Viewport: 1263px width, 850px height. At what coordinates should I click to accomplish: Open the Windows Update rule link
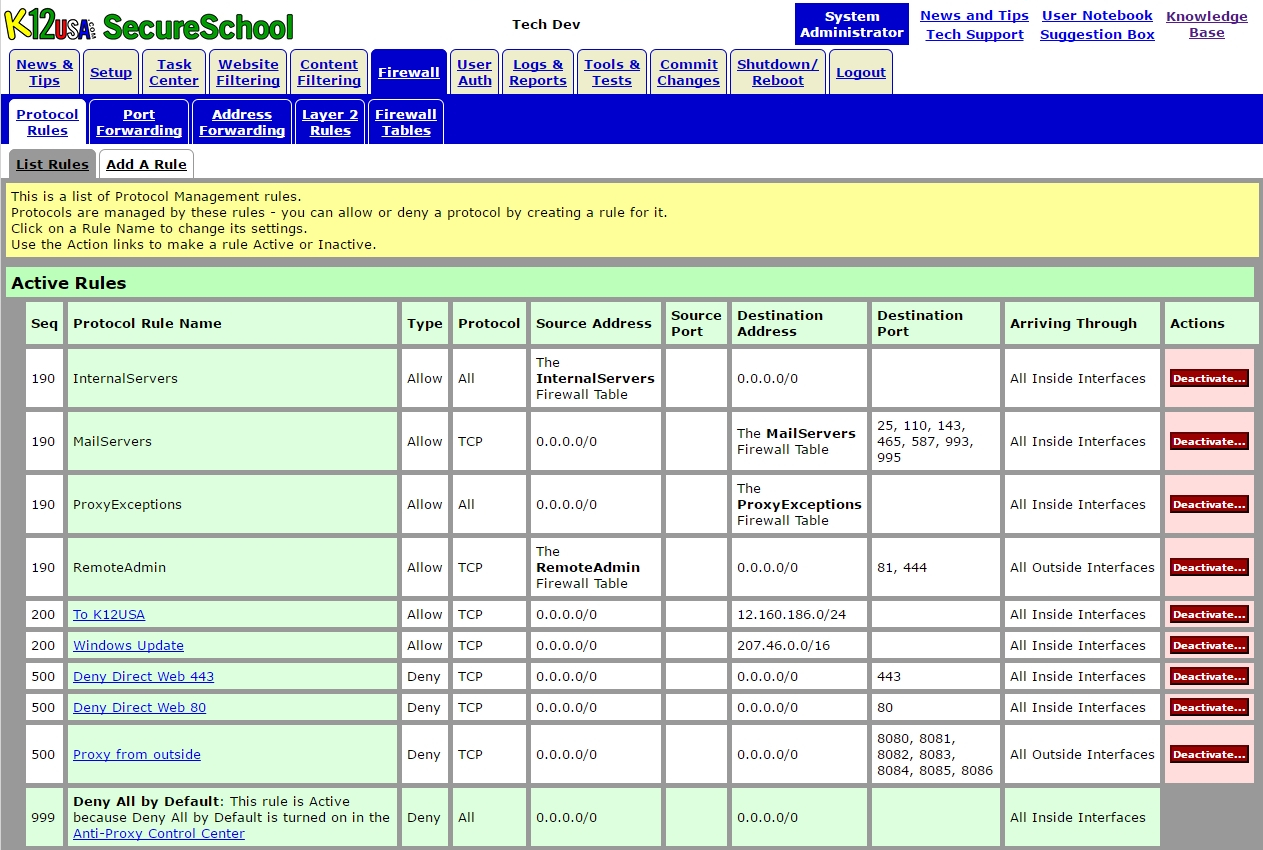128,645
